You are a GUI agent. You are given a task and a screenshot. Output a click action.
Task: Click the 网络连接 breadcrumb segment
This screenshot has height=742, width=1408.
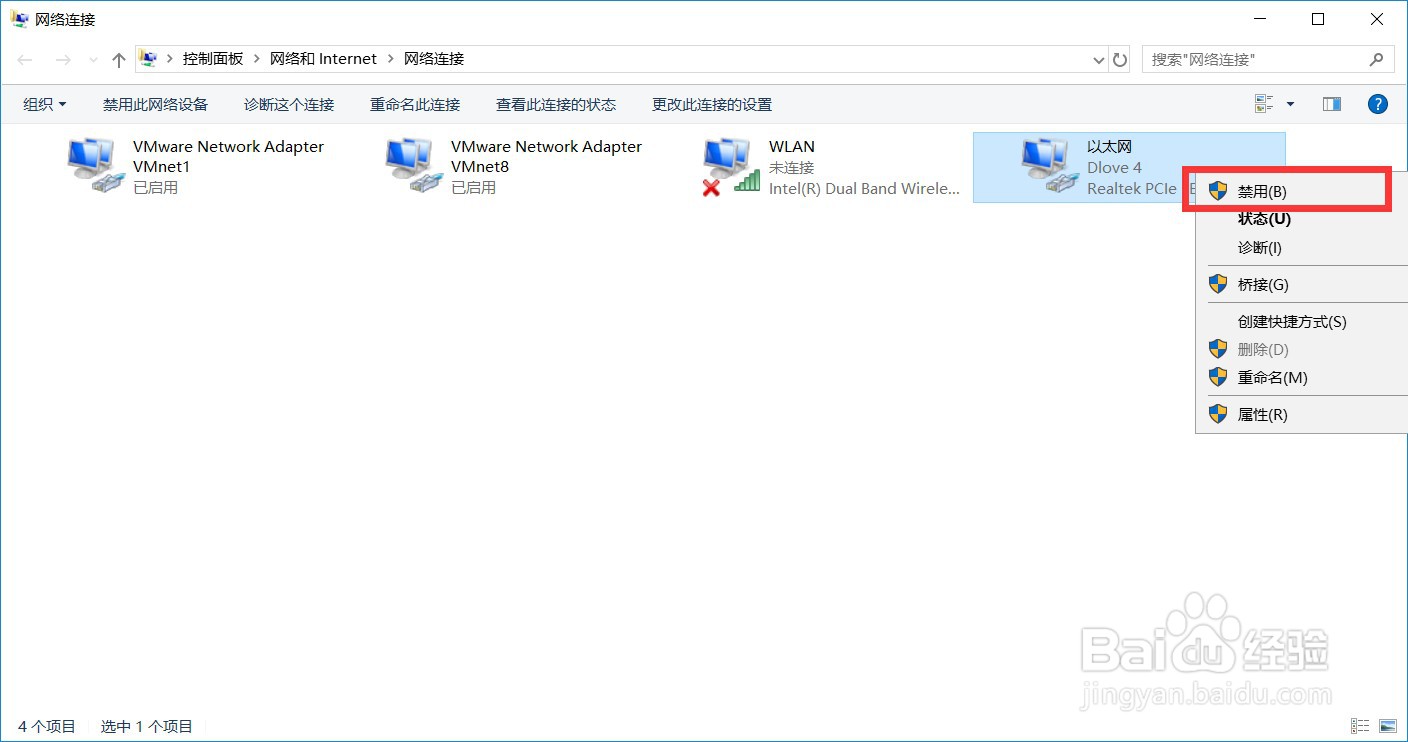pyautogui.click(x=434, y=59)
